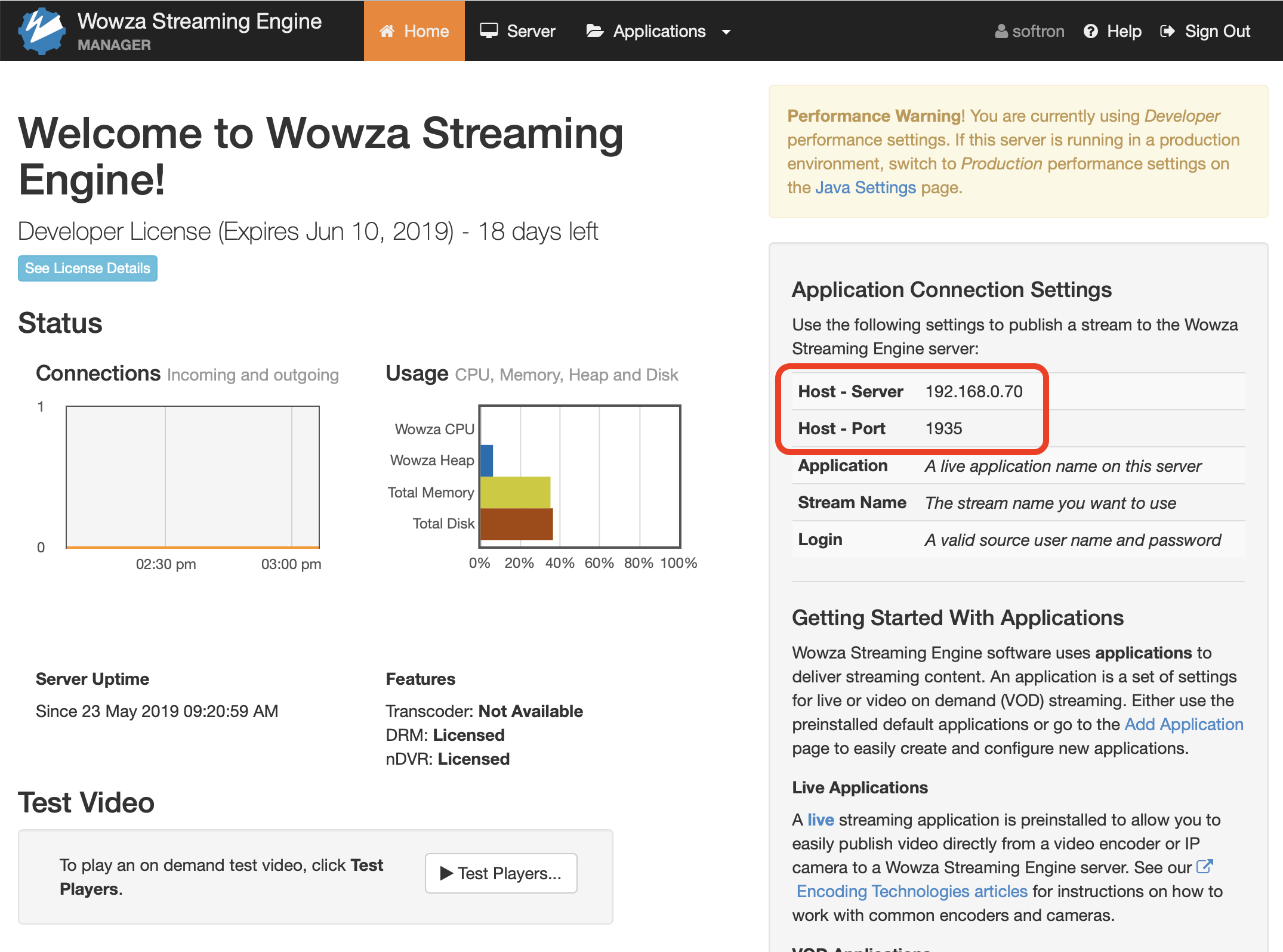Click 'nDVR: Licensed' text
1283x952 pixels.
[x=448, y=759]
